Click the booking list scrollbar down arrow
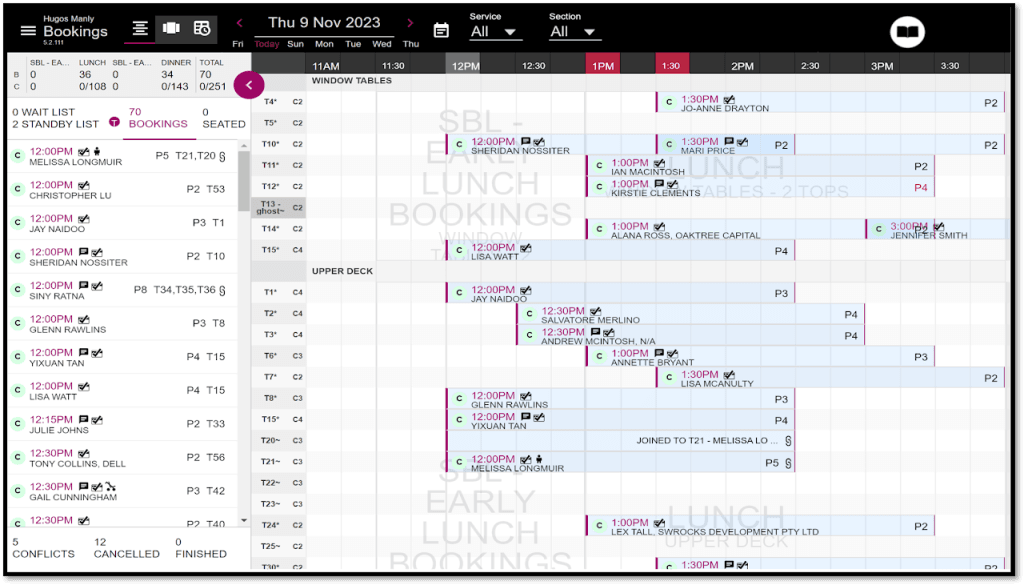Image resolution: width=1024 pixels, height=585 pixels. click(x=243, y=519)
